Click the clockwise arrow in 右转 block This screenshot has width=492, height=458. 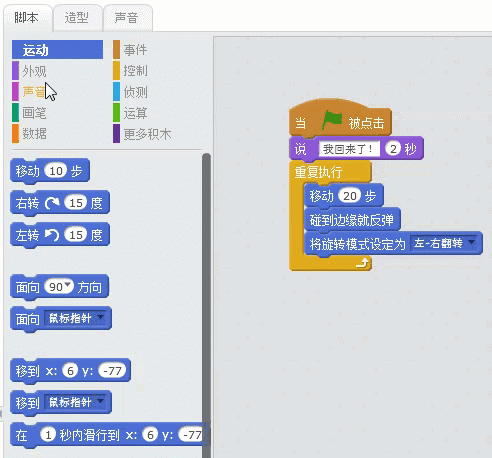(x=52, y=203)
